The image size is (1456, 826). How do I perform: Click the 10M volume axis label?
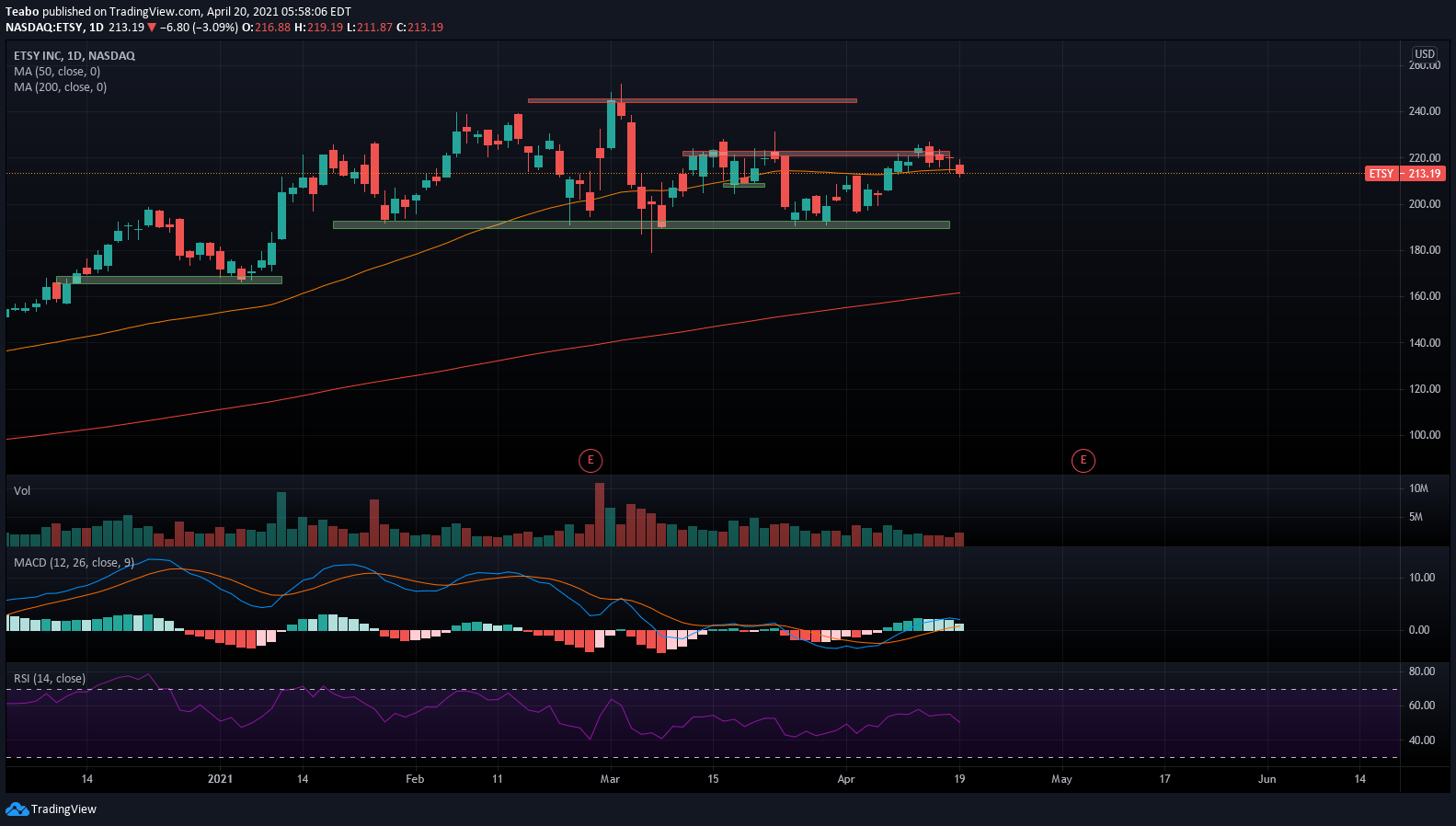1418,488
